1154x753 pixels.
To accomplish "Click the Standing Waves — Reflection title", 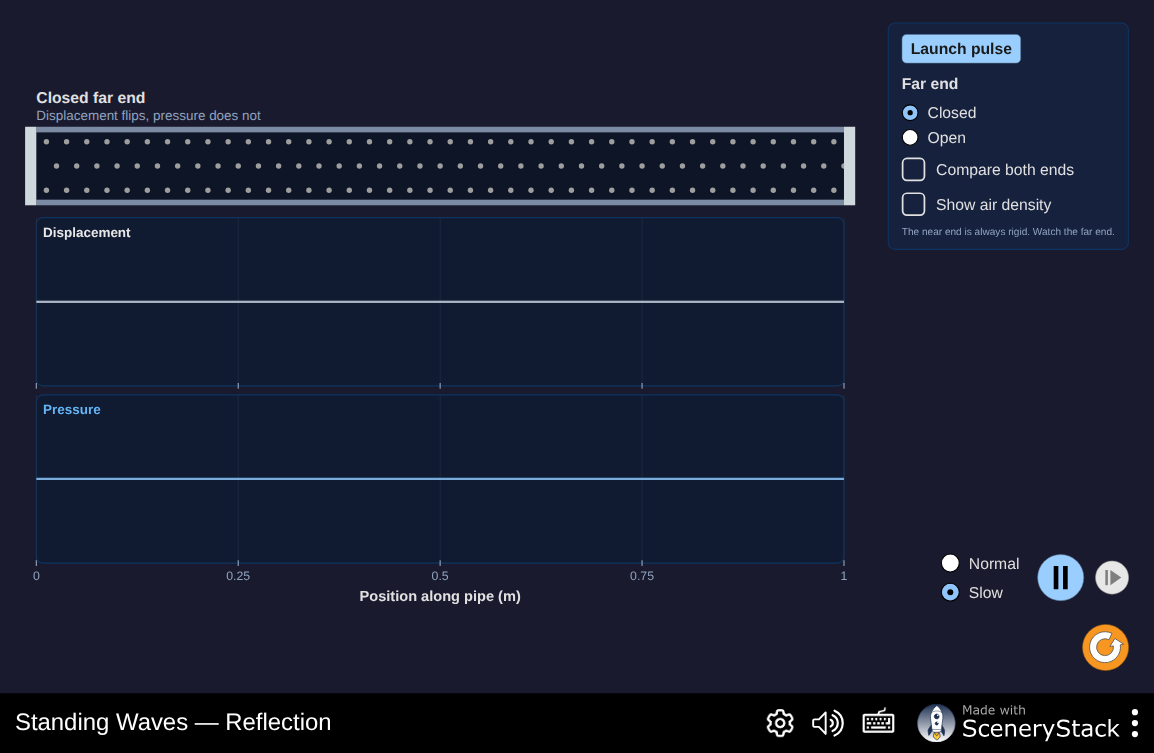I will [173, 722].
